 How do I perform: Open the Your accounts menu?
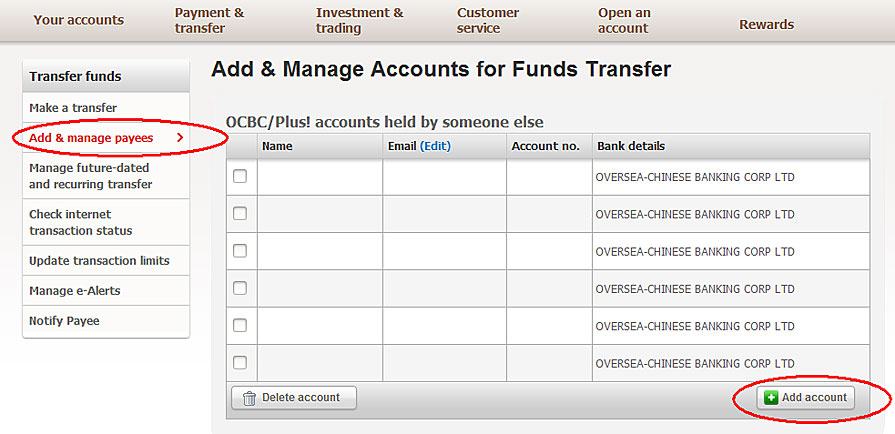coord(79,21)
